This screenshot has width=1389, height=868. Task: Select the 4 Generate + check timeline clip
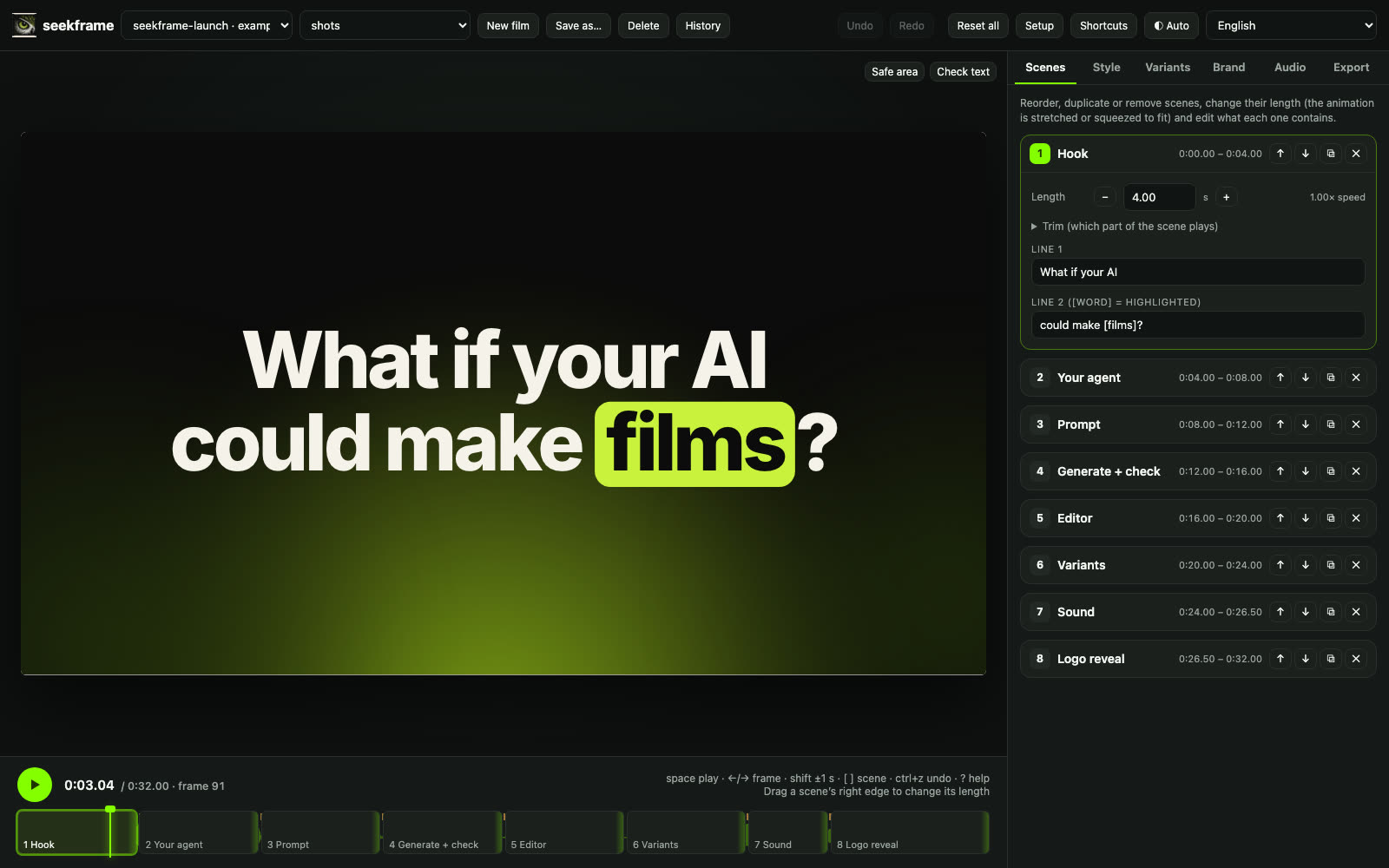click(442, 832)
